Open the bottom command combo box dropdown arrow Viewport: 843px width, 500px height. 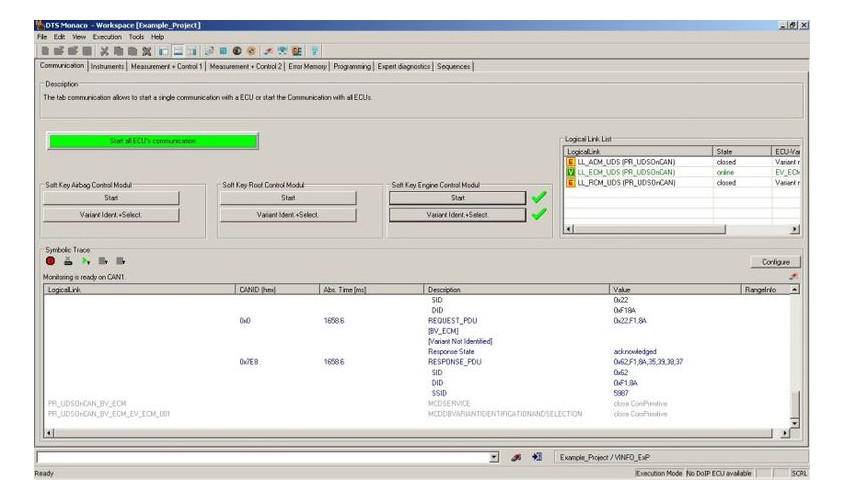[494, 458]
